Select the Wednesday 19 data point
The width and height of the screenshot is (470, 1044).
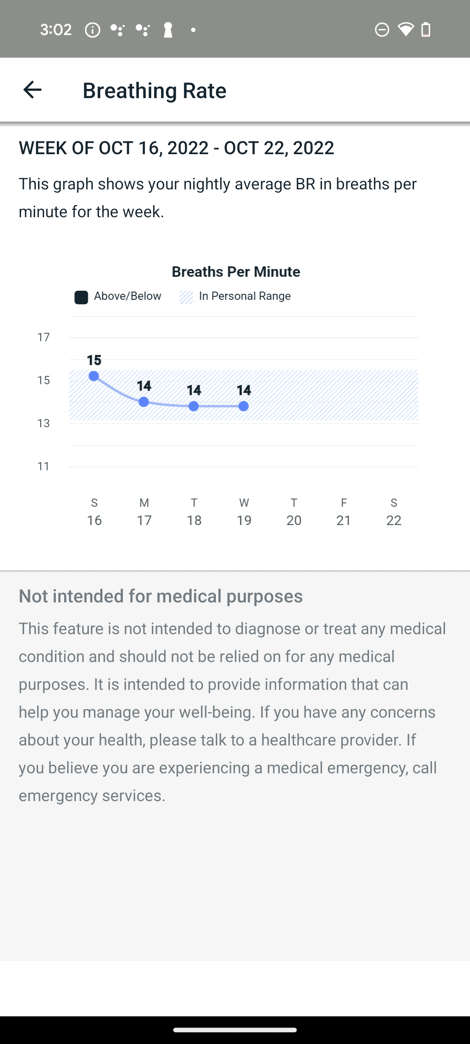click(244, 405)
